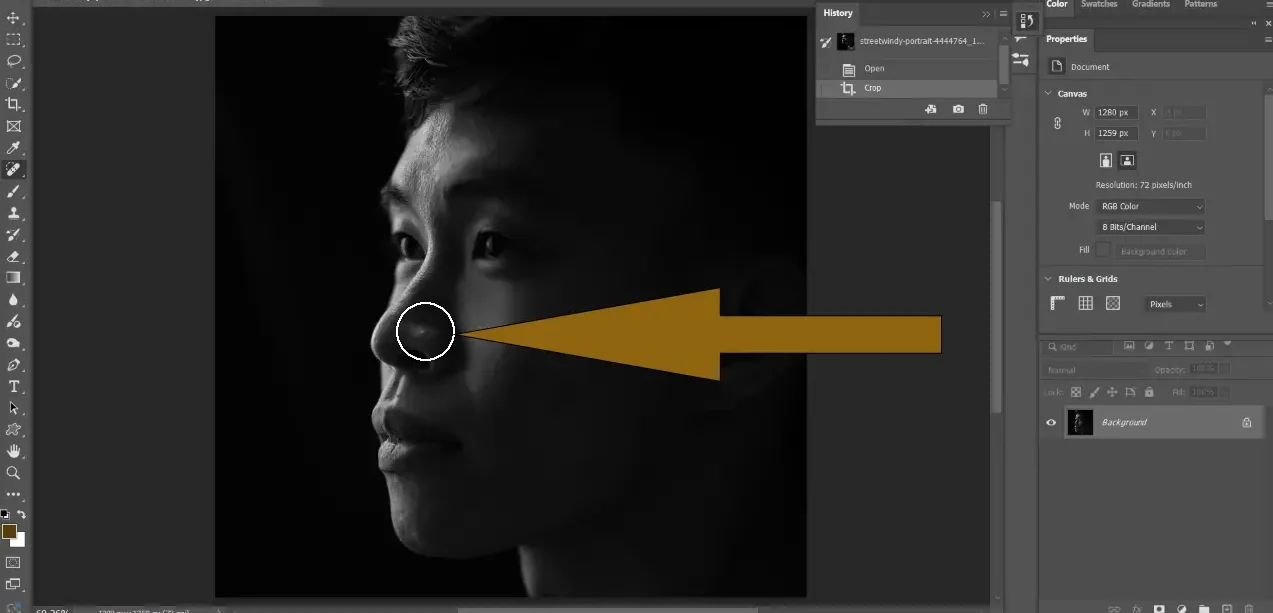Select the Eyedropper tool
1273x613 pixels.
[14, 148]
